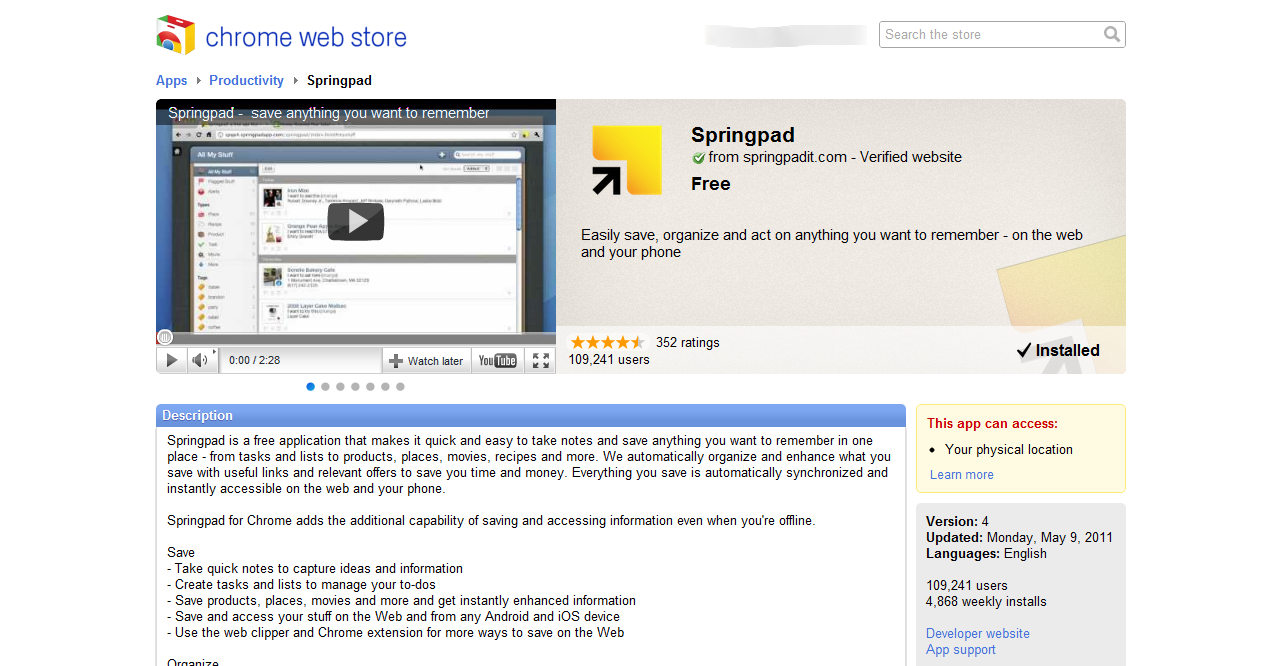
Task: Click the video time display 0:00 / 2:28
Action: (x=254, y=360)
